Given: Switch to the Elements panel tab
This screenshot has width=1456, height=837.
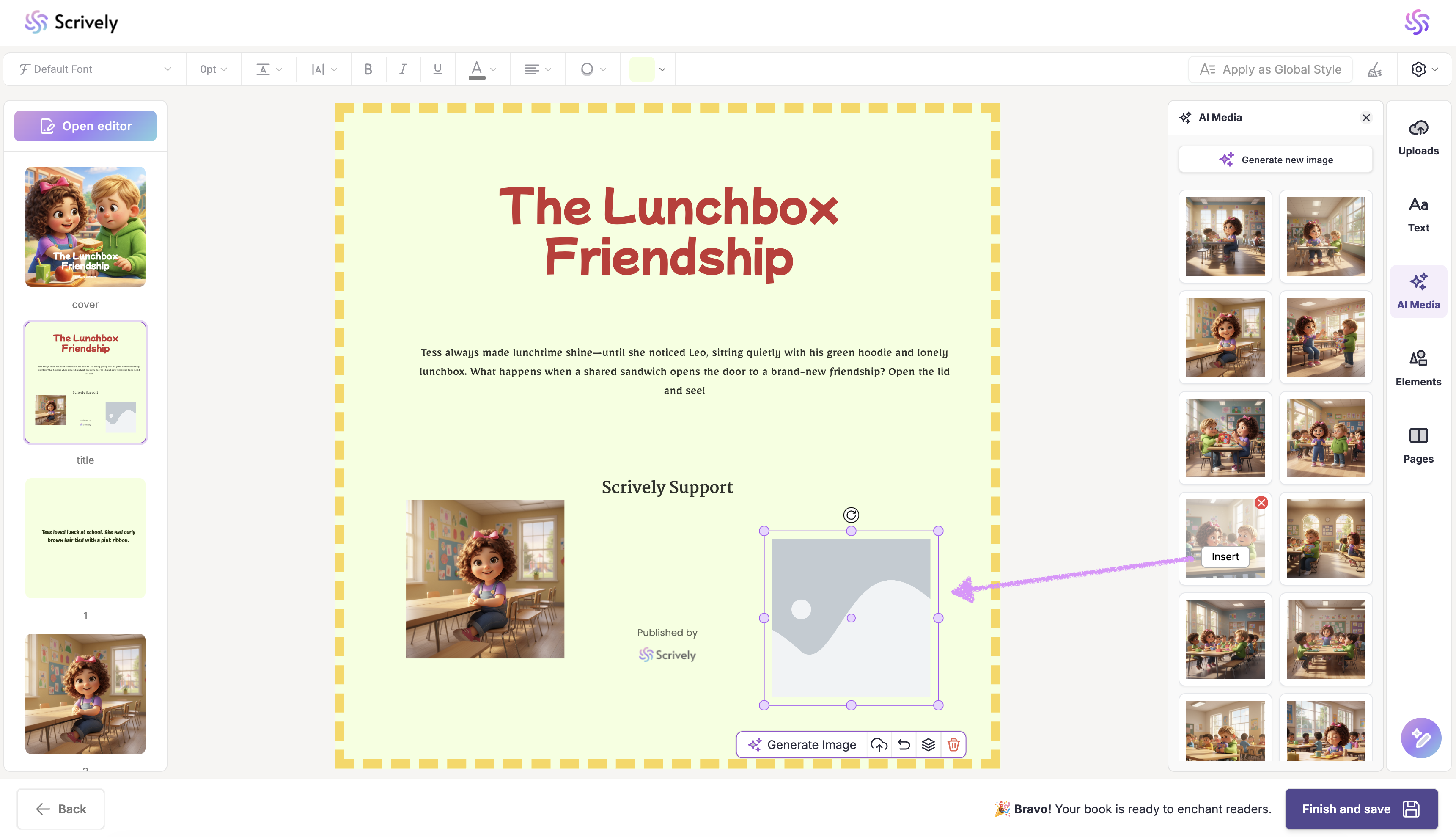Looking at the screenshot, I should coord(1418,368).
